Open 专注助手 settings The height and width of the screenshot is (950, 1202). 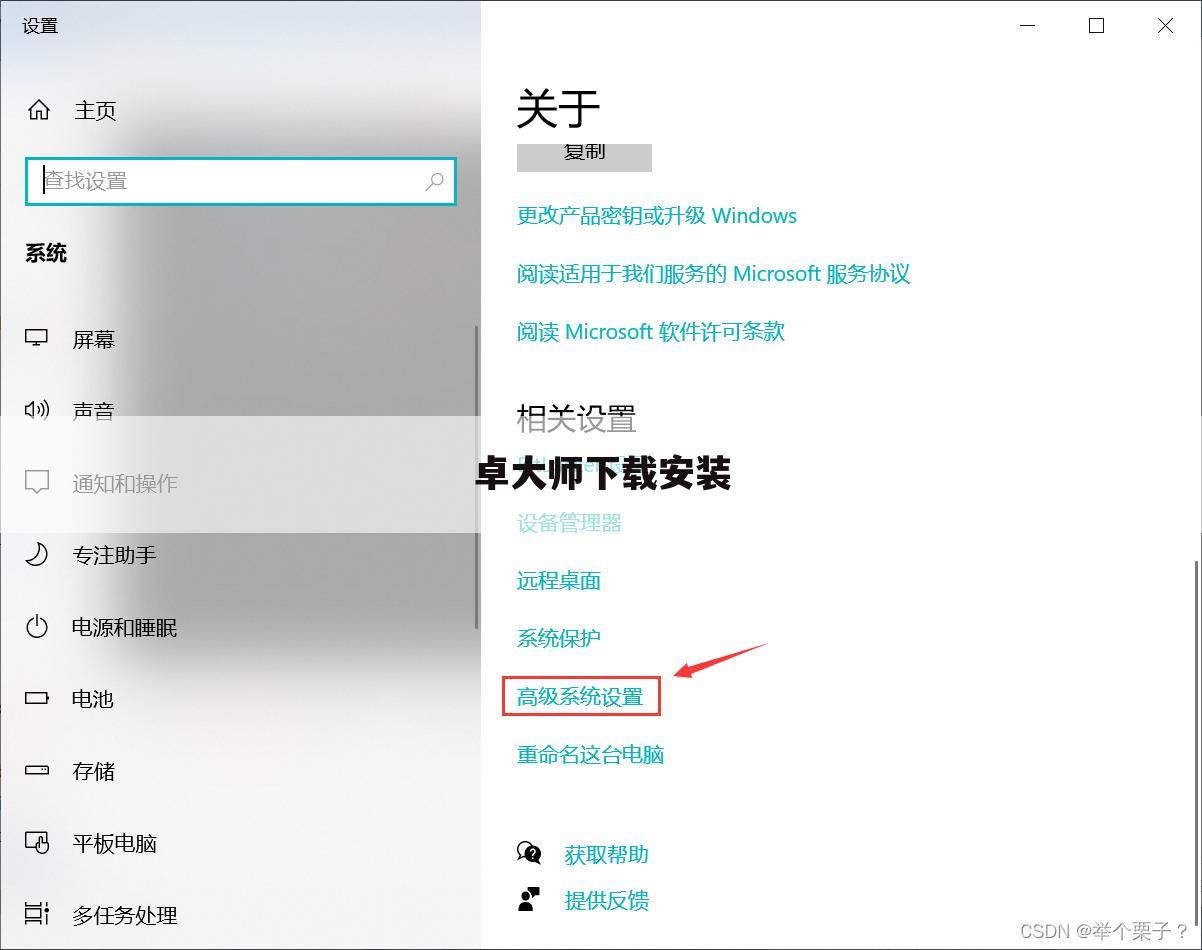pos(114,555)
